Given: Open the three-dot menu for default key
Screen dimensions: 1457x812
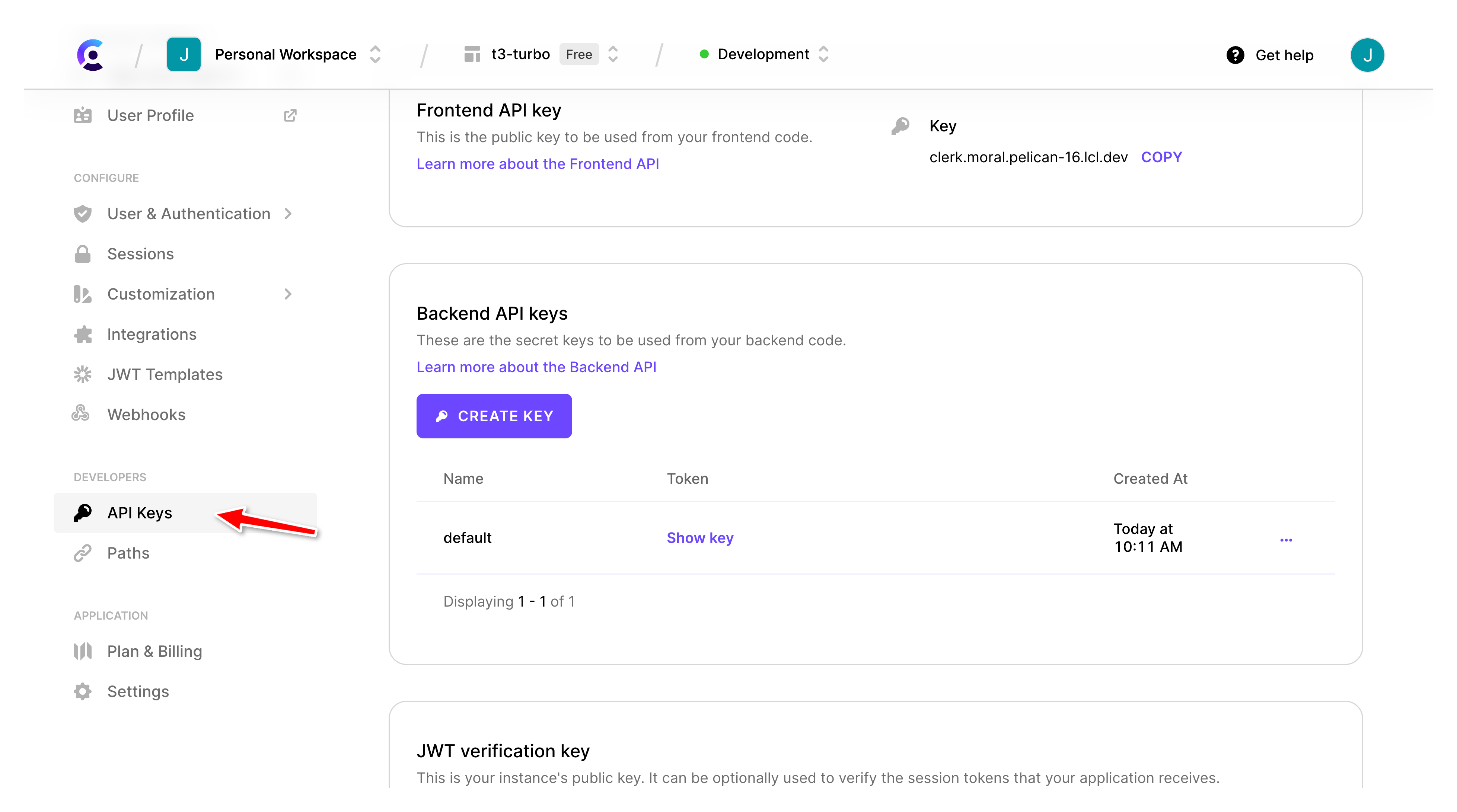Looking at the screenshot, I should click(1286, 540).
